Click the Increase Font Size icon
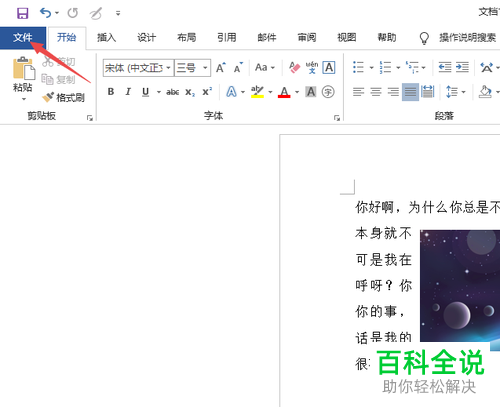500x407 pixels. [x=221, y=68]
